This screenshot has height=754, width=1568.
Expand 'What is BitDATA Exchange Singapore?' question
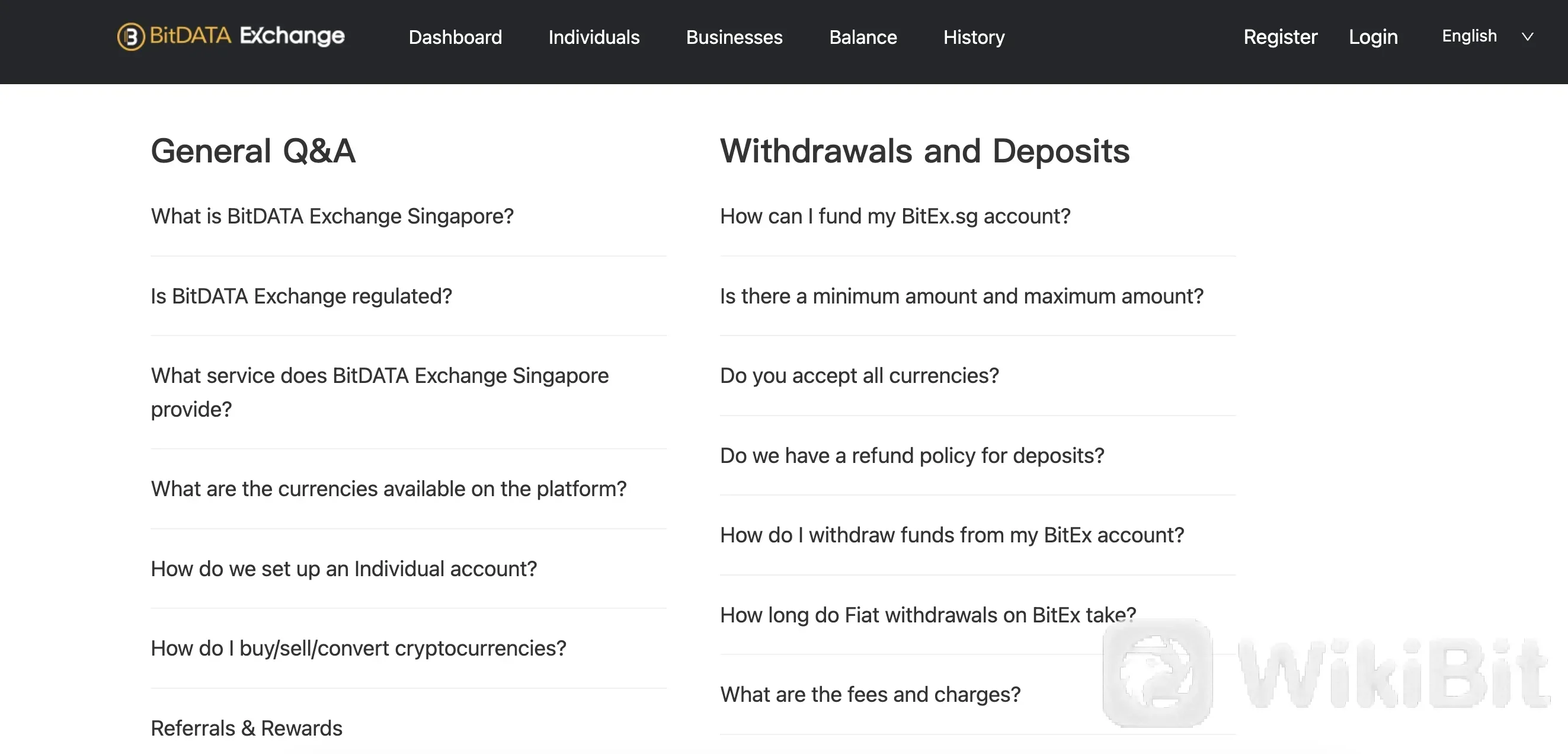click(408, 216)
